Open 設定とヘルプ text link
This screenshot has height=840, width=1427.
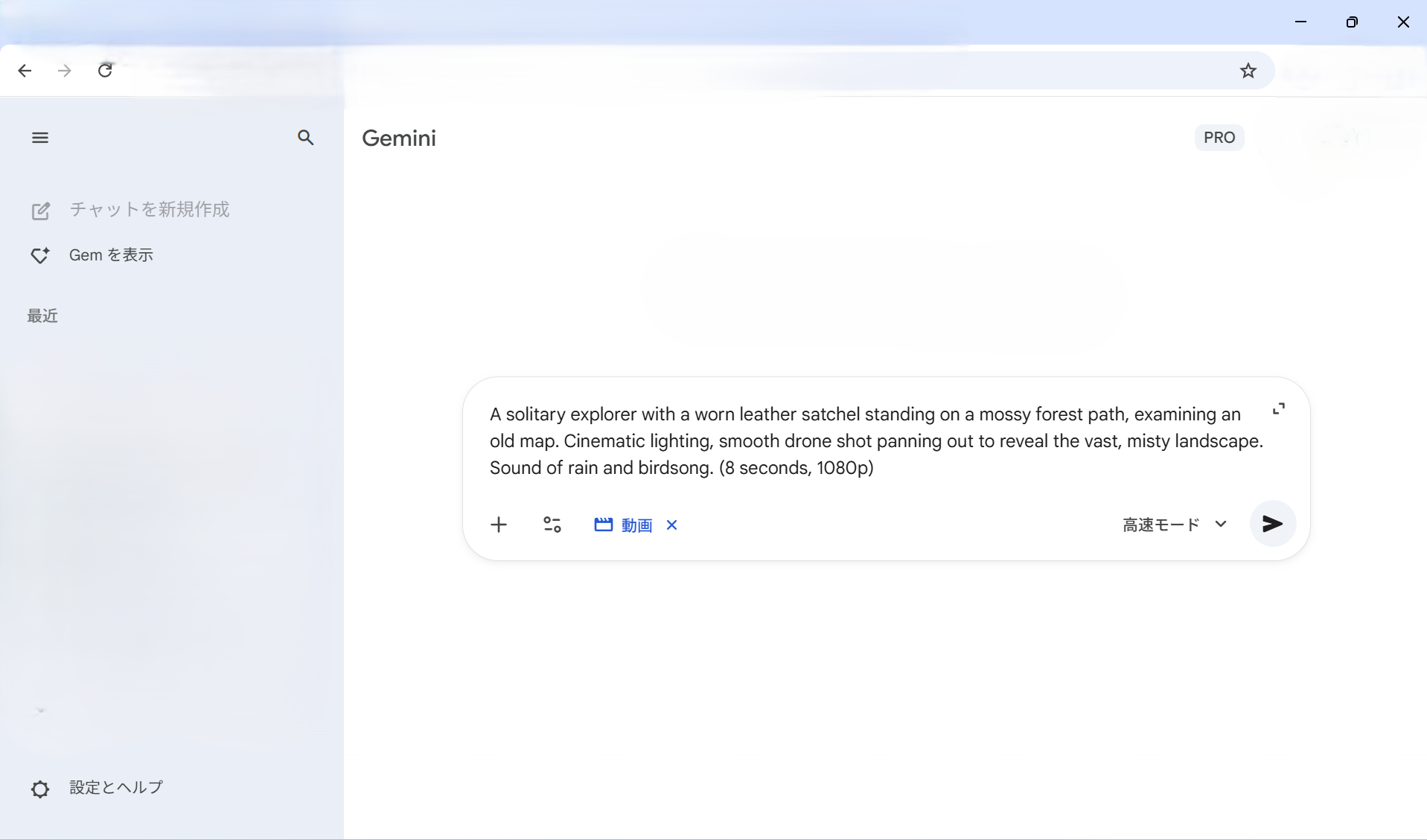(116, 787)
